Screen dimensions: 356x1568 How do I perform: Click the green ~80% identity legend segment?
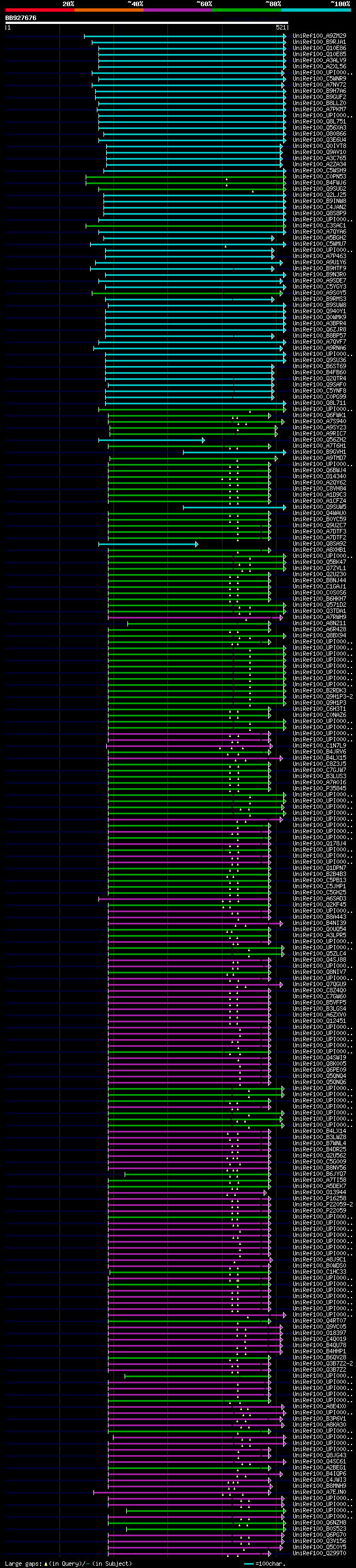coord(247,10)
